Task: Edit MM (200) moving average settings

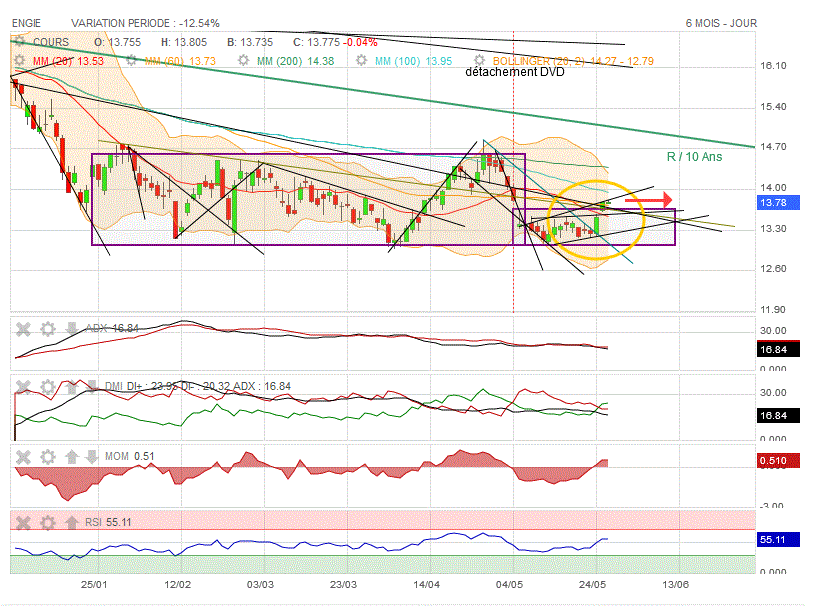Action: (242, 62)
